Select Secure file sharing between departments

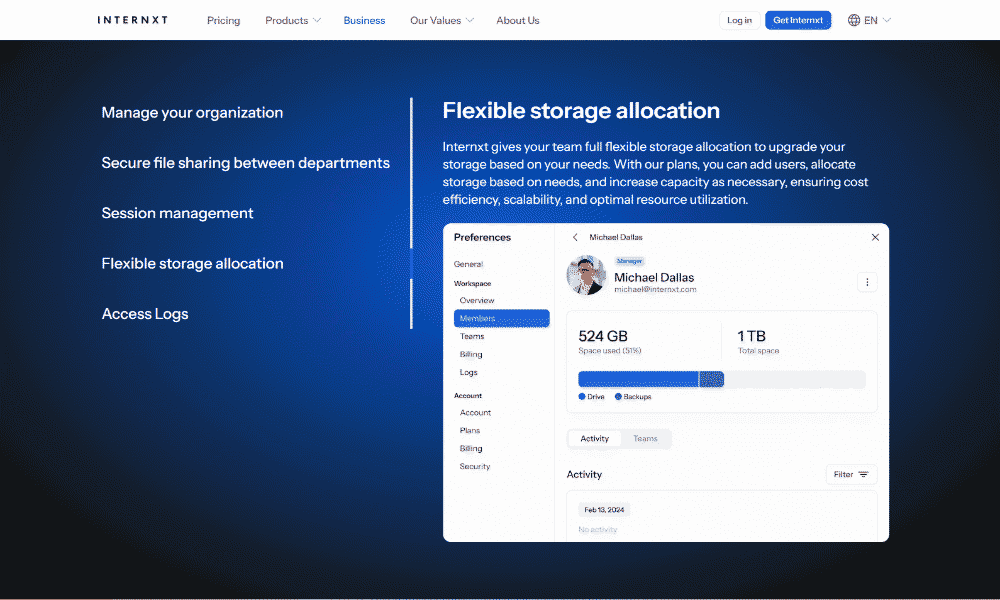246,163
